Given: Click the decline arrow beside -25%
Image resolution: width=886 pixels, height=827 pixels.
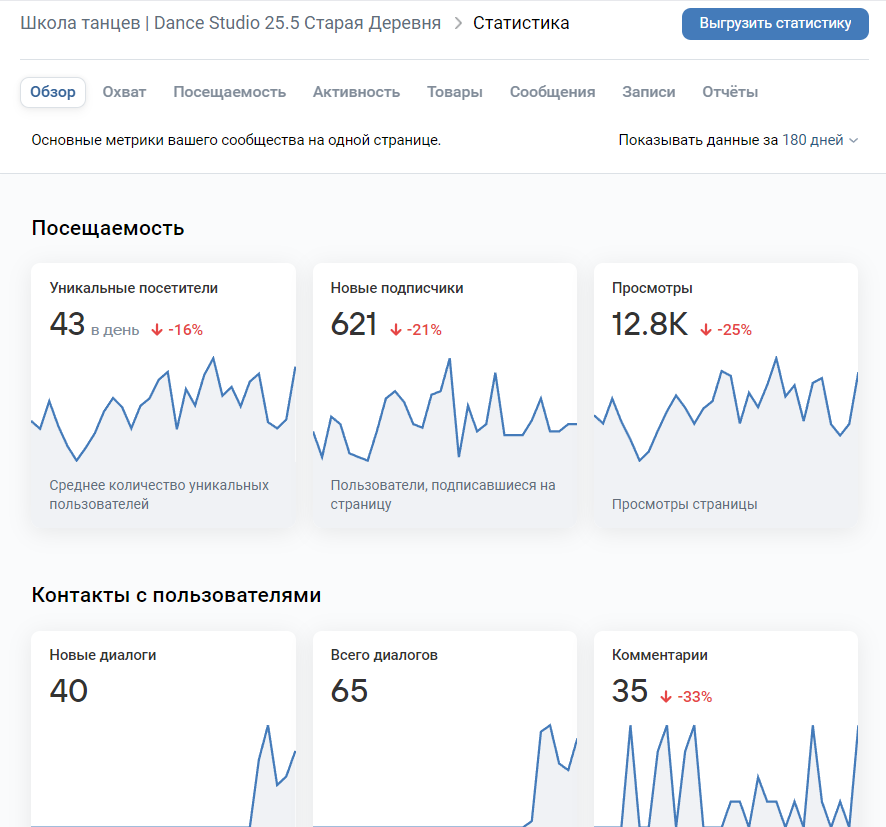Looking at the screenshot, I should pyautogui.click(x=706, y=330).
